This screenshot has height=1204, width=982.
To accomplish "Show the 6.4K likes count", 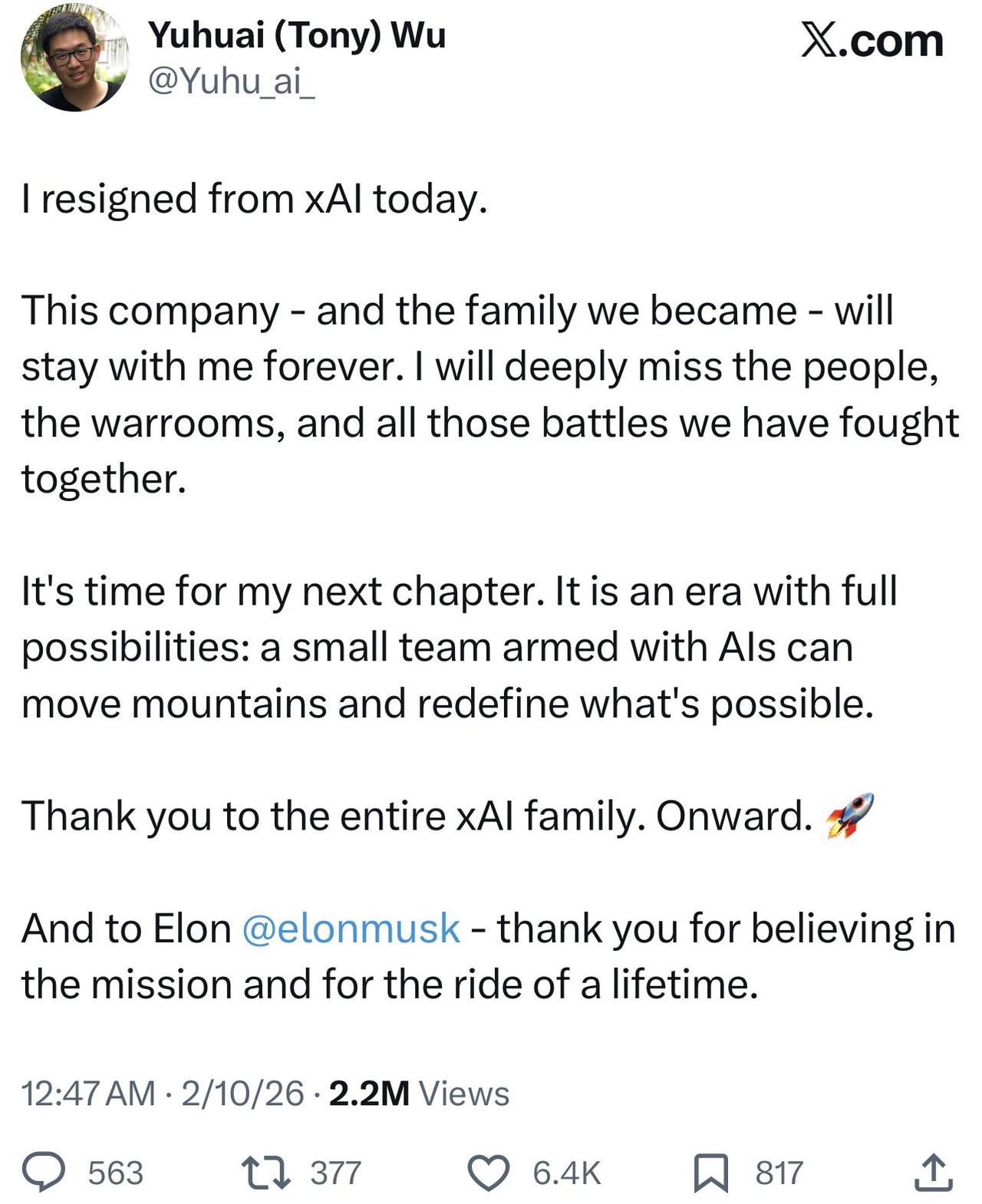I will coord(566,1173).
